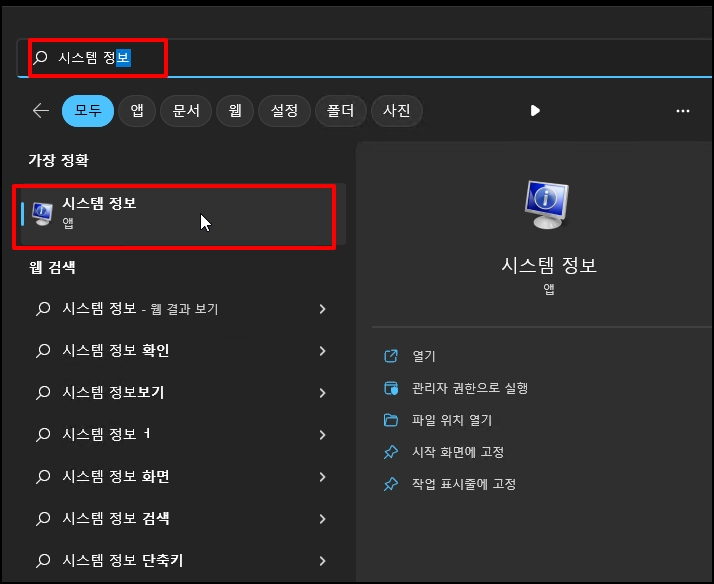Viewport: 714px width, 584px height.
Task: Switch to the 웹 filter tab
Action: (x=235, y=111)
